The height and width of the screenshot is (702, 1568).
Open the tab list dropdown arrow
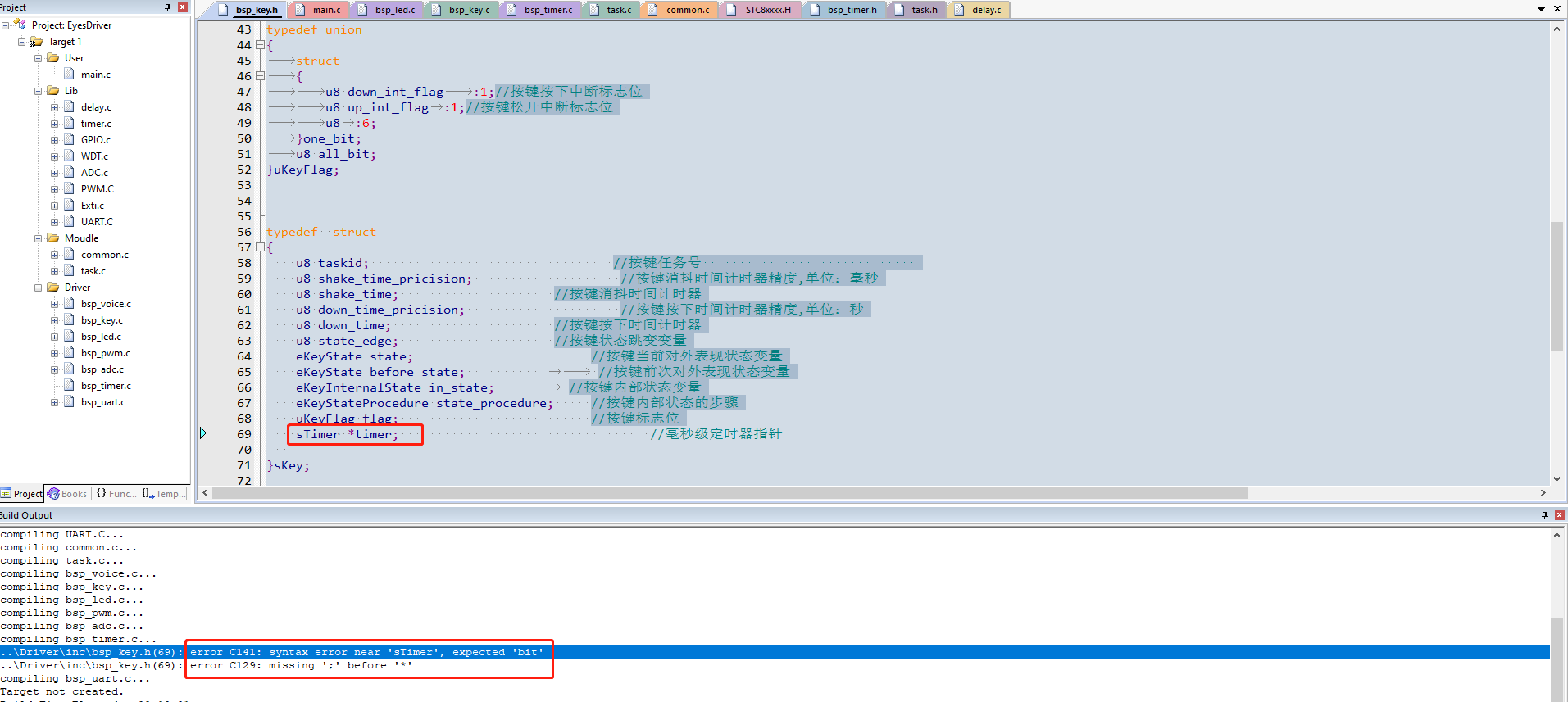(1542, 9)
